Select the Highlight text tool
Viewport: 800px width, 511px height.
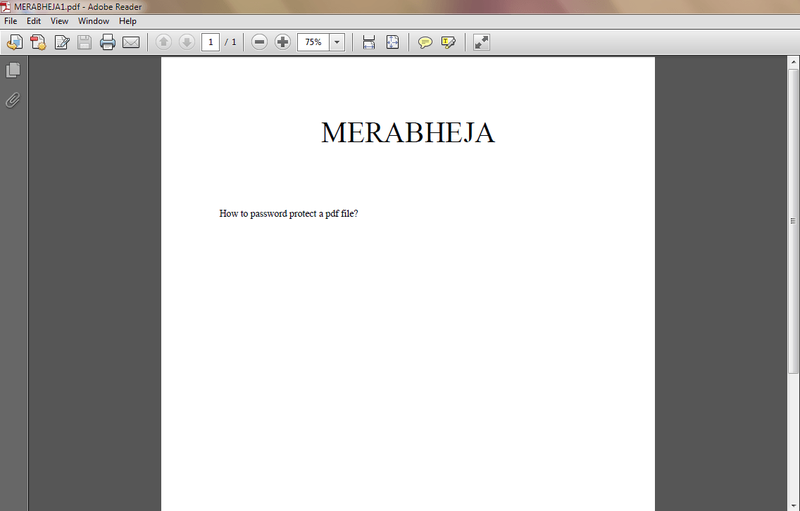pyautogui.click(x=448, y=42)
